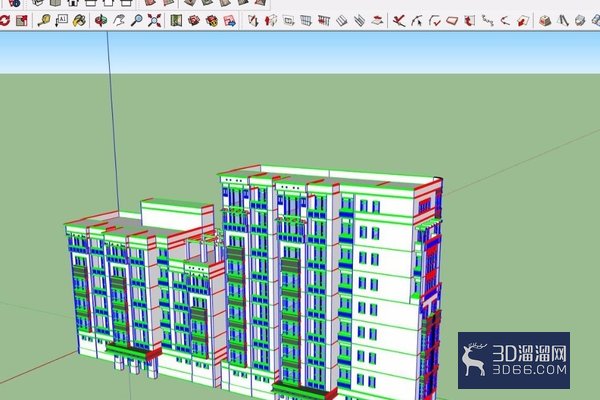Click the red stacked layers plugin icon
The width and height of the screenshot is (600, 400).
coord(377,20)
